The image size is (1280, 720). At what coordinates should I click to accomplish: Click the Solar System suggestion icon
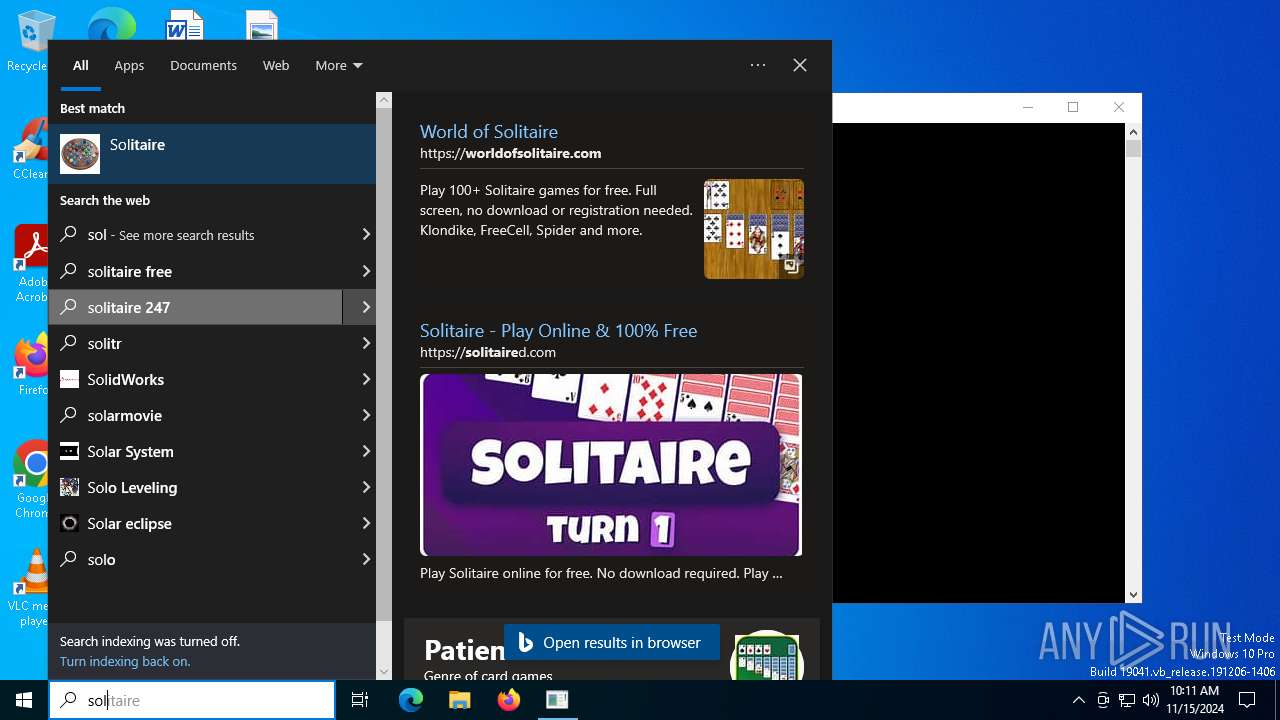pyautogui.click(x=69, y=451)
